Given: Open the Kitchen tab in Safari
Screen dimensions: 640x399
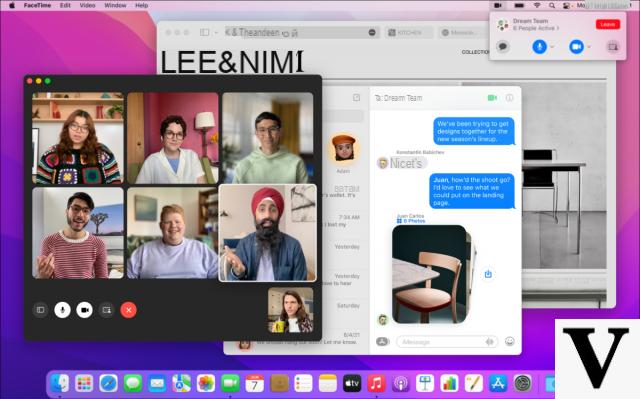Looking at the screenshot, I should [x=409, y=32].
